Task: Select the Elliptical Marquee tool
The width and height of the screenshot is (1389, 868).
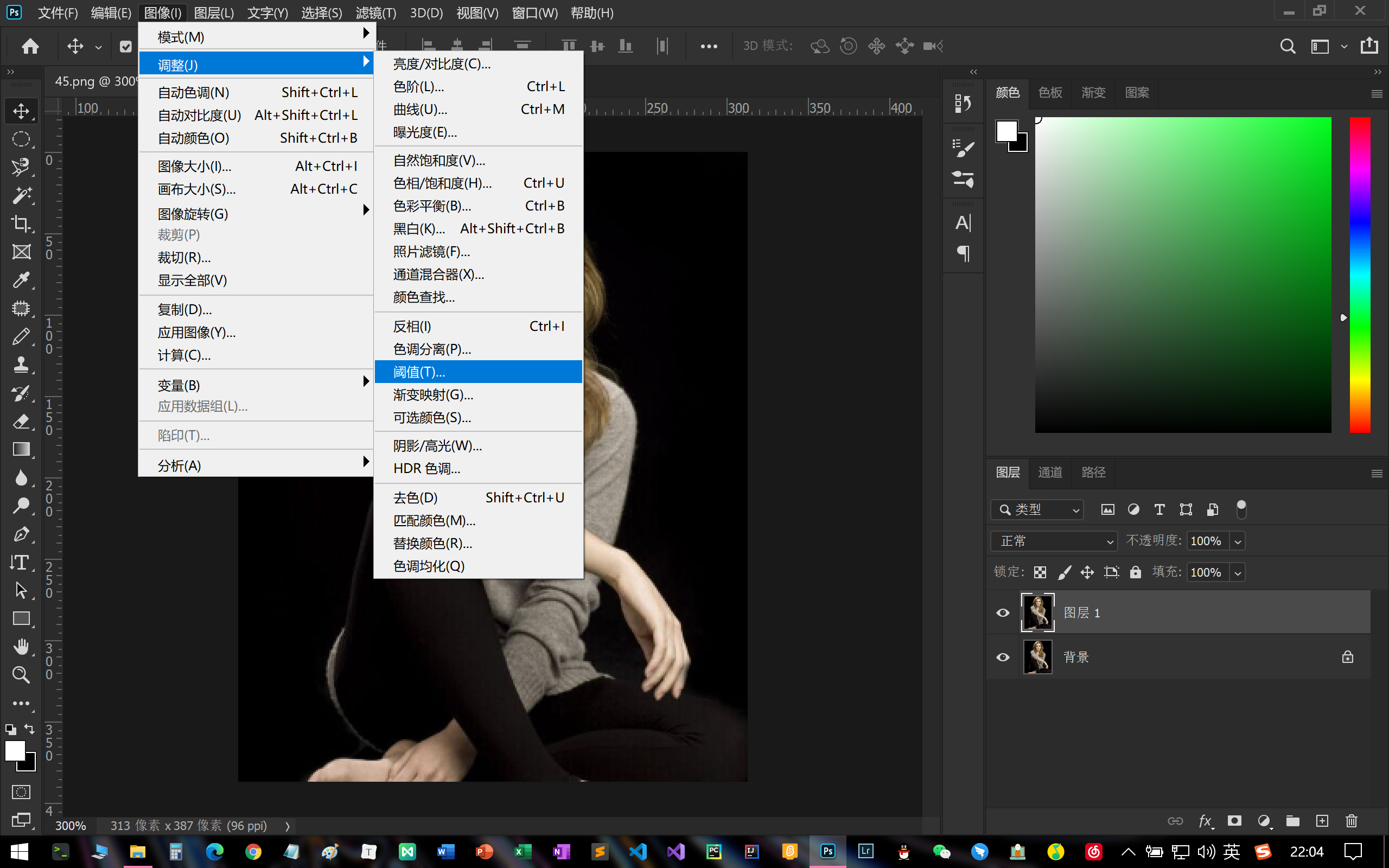Action: 21,139
